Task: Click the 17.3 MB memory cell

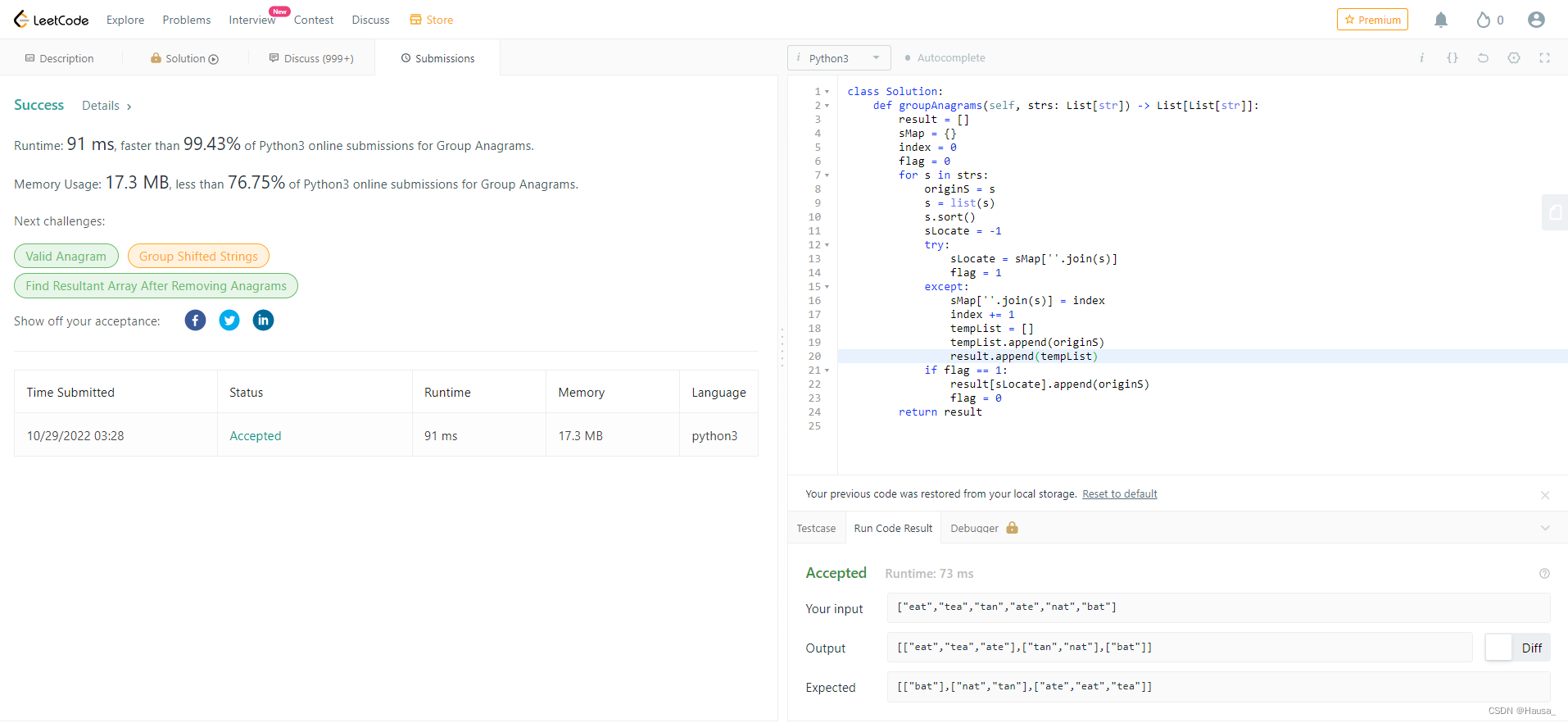Action: (x=613, y=435)
